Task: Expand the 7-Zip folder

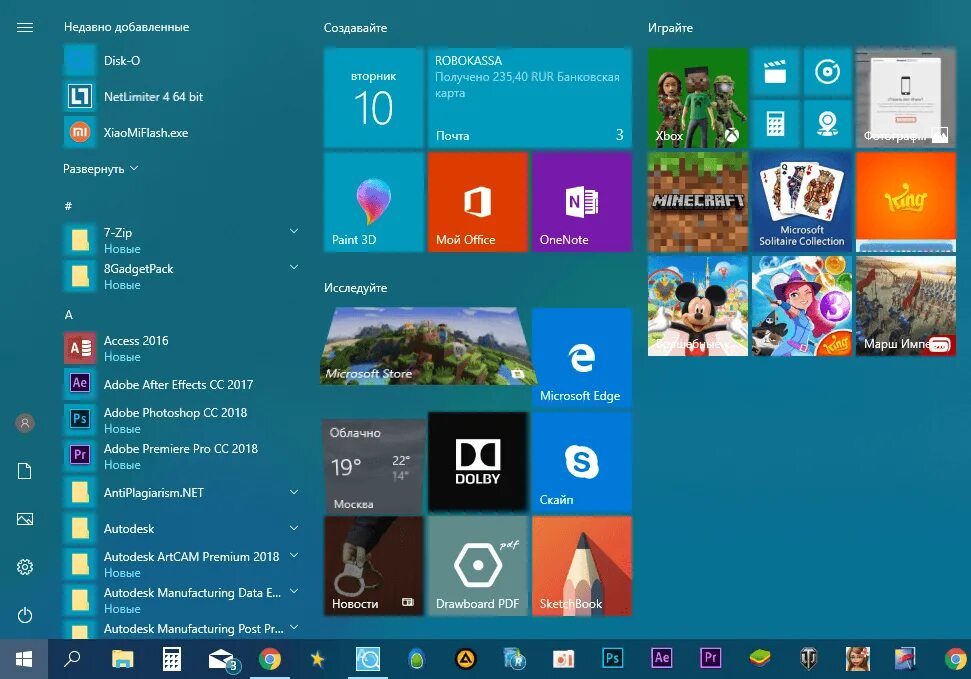Action: (294, 232)
